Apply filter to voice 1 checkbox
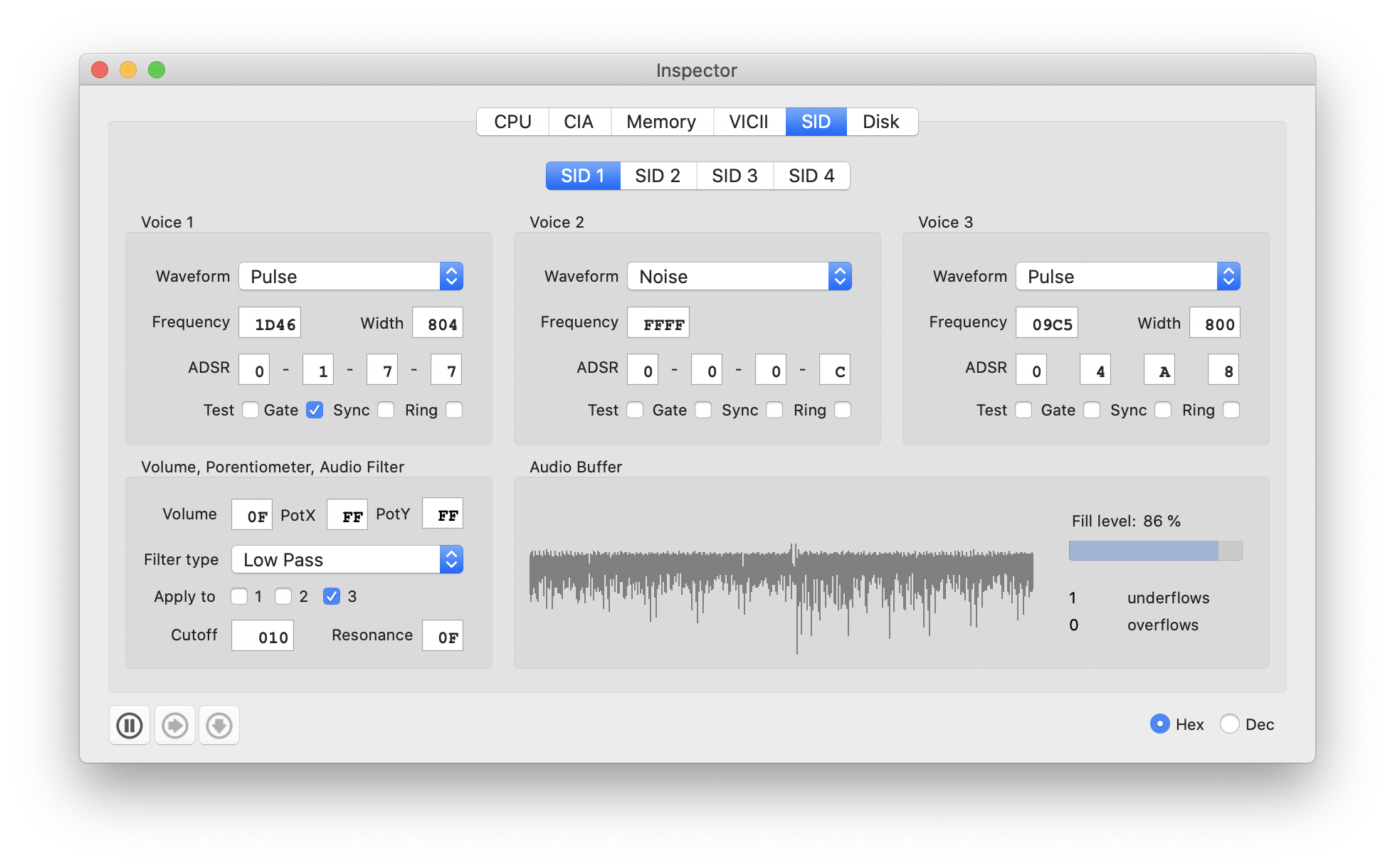This screenshot has height=868, width=1395. click(239, 596)
